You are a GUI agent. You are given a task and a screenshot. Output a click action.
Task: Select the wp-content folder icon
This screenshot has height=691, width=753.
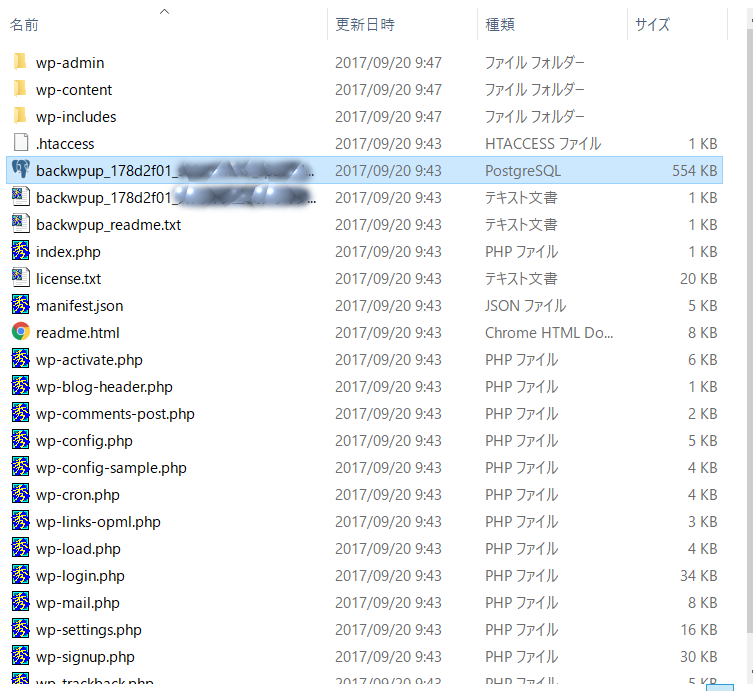click(x=21, y=90)
